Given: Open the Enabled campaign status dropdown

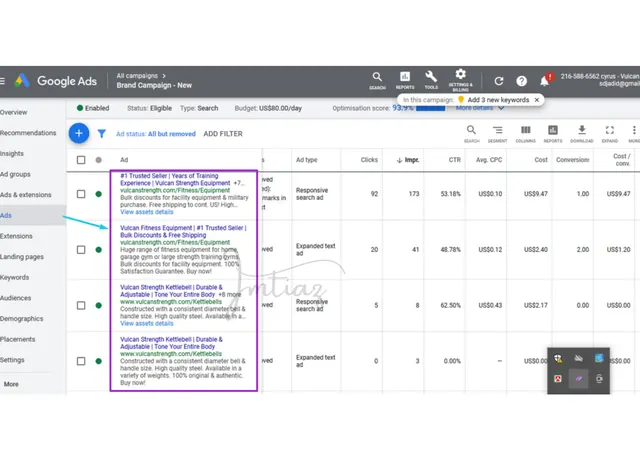Looking at the screenshot, I should (x=93, y=108).
